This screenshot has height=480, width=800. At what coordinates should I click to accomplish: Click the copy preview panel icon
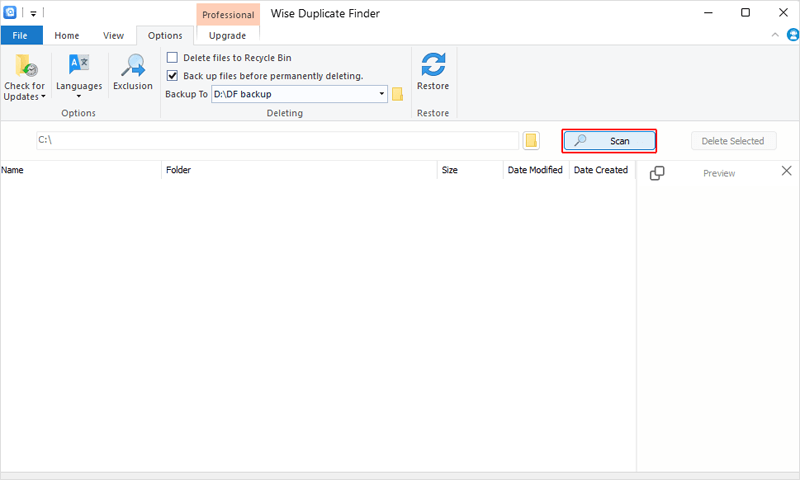pyautogui.click(x=657, y=173)
